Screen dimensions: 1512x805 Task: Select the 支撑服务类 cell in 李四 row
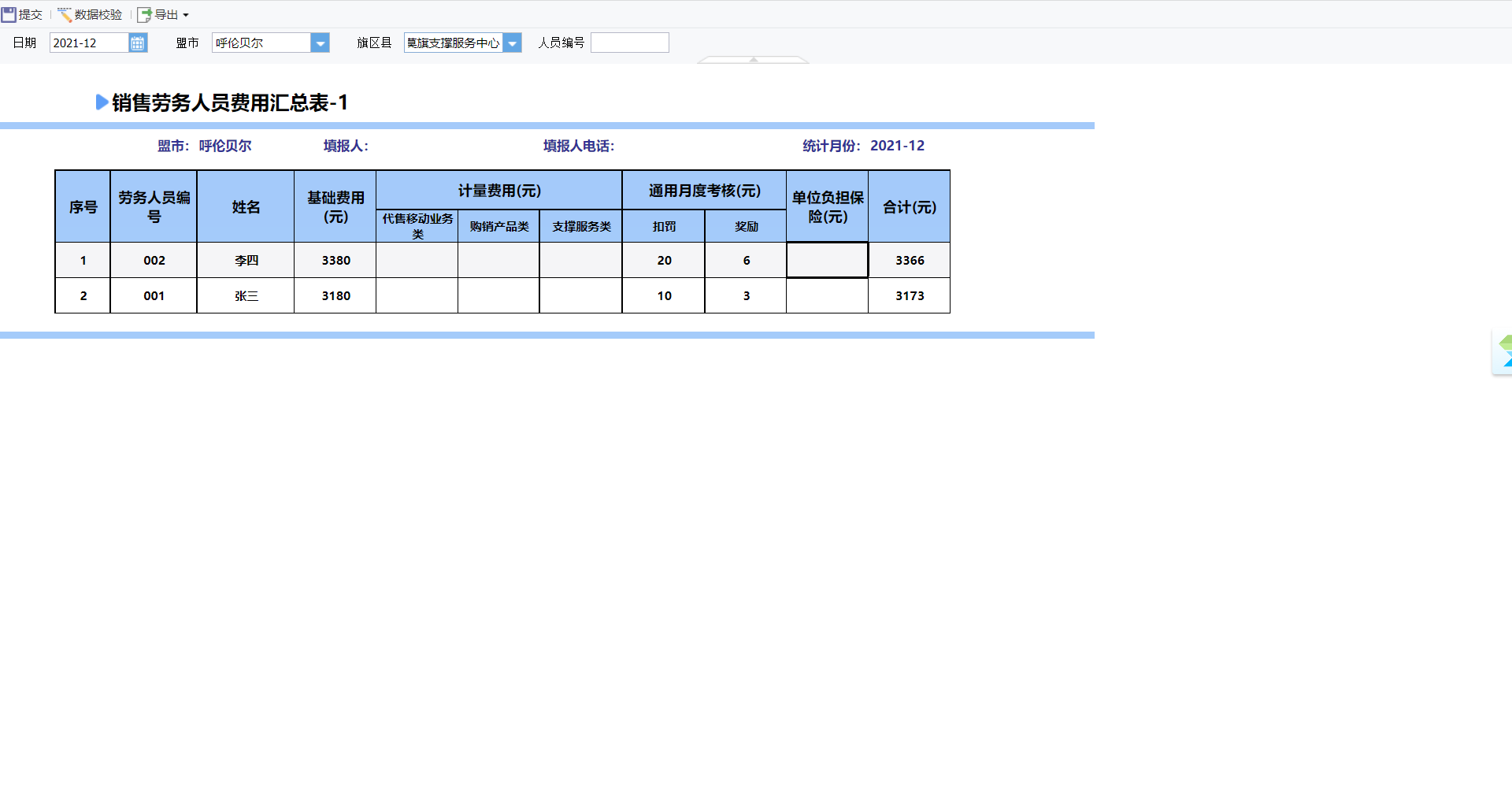pos(581,260)
